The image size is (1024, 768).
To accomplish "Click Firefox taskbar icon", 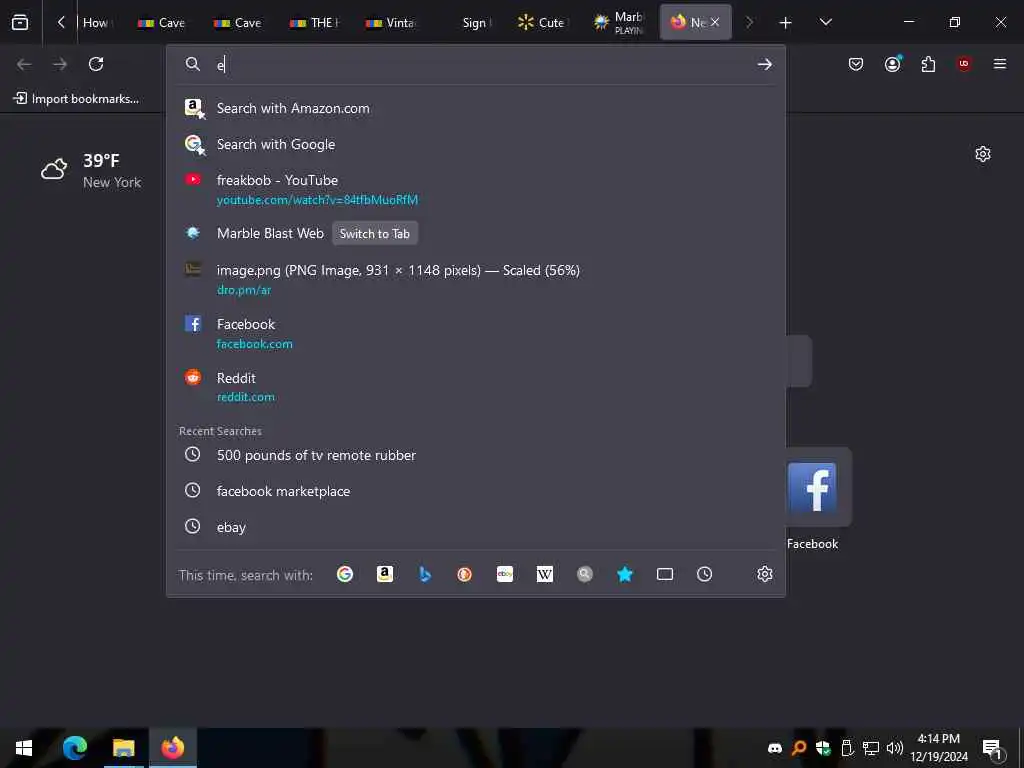I will coord(172,748).
